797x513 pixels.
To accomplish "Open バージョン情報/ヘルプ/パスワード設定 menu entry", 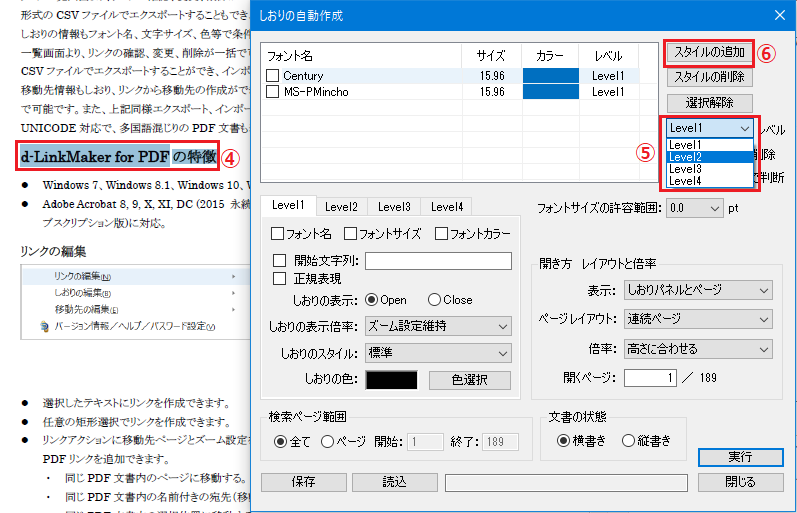I will pos(135,326).
